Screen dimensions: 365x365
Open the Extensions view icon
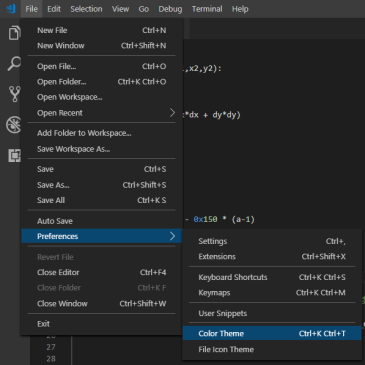(14, 155)
